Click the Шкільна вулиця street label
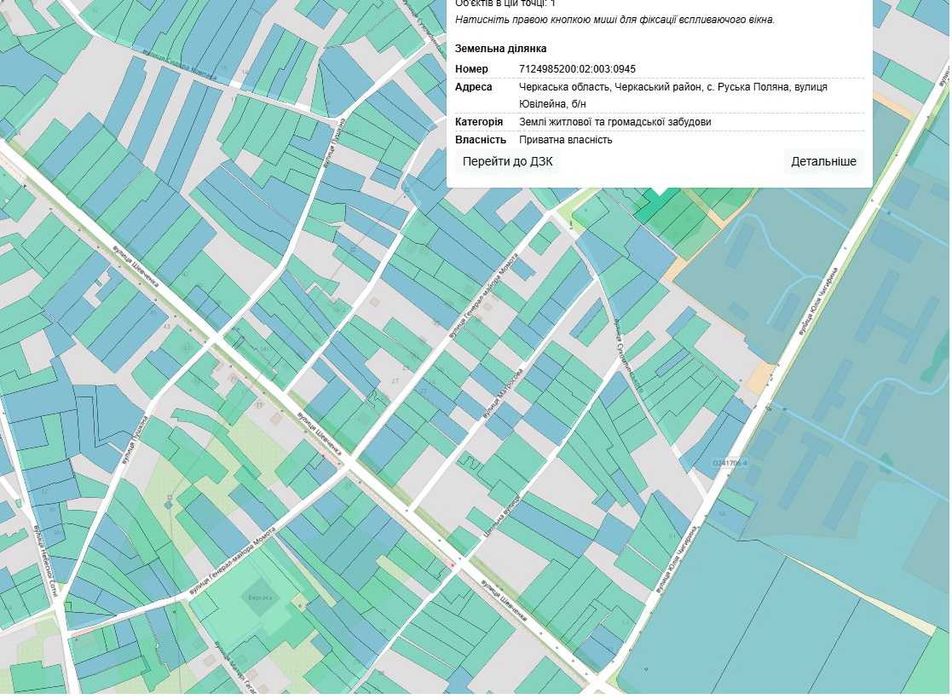 coord(503,517)
